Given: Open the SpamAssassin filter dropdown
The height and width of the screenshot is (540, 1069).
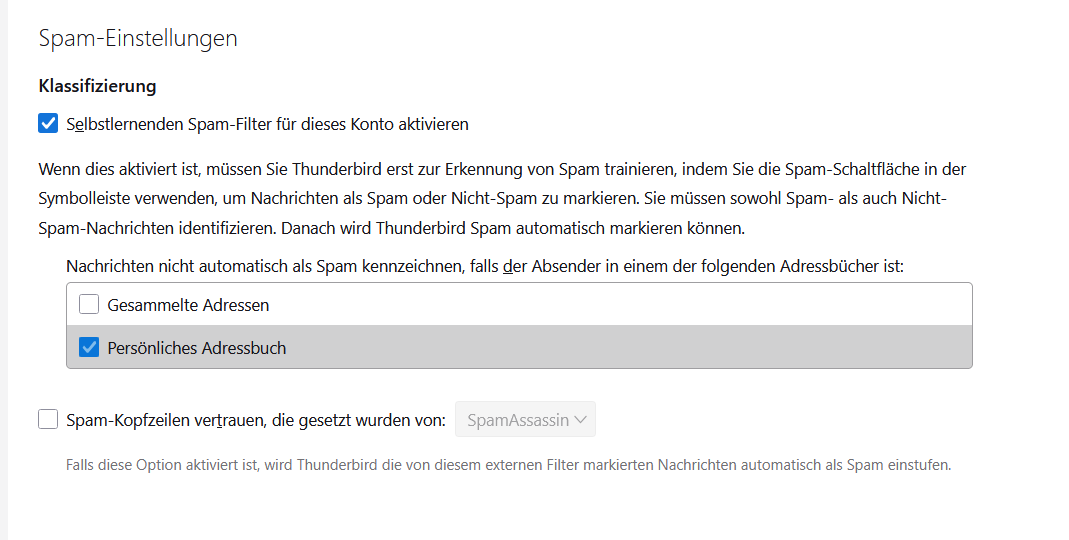Looking at the screenshot, I should pos(525,420).
